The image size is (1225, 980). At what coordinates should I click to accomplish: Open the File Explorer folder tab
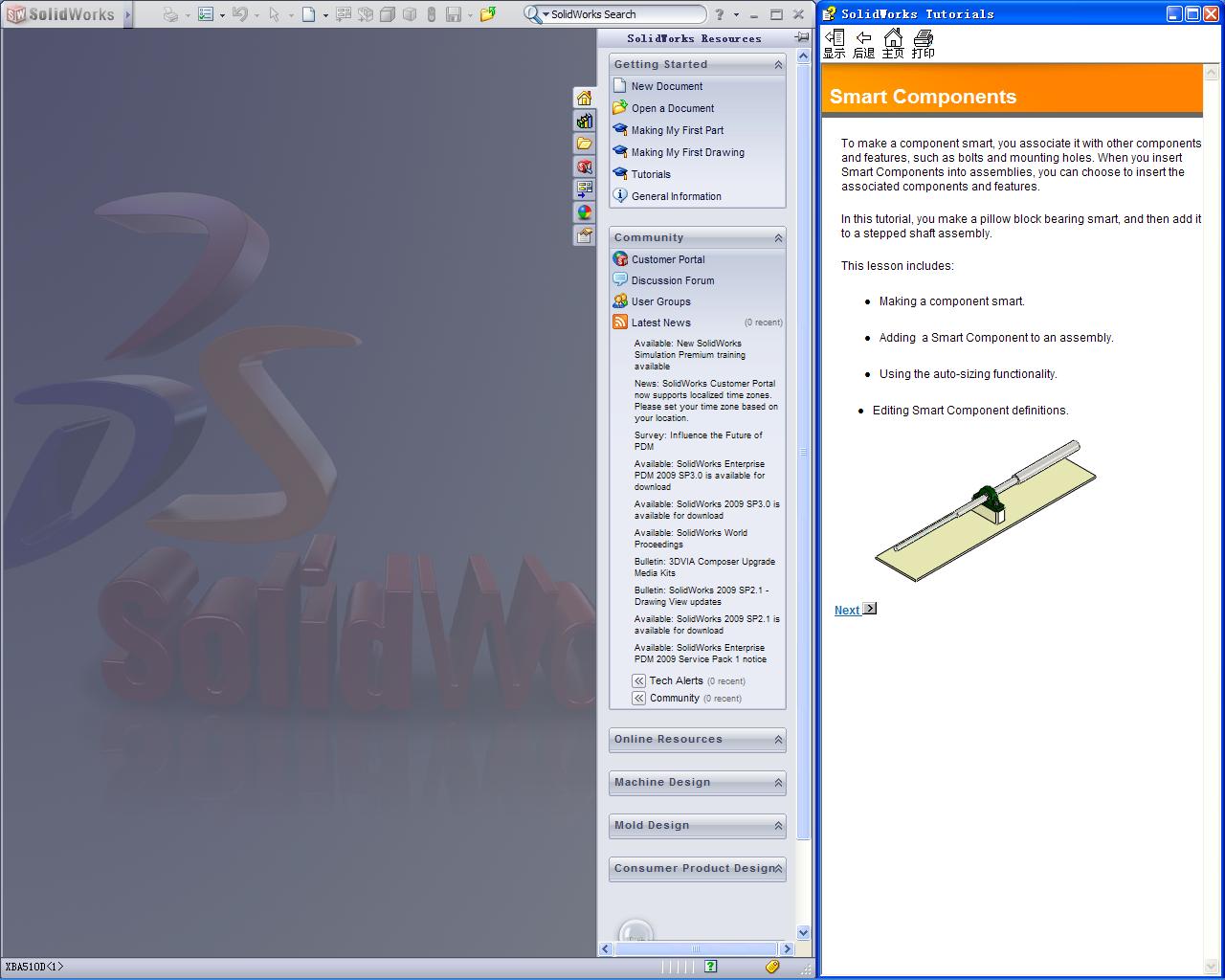(584, 144)
